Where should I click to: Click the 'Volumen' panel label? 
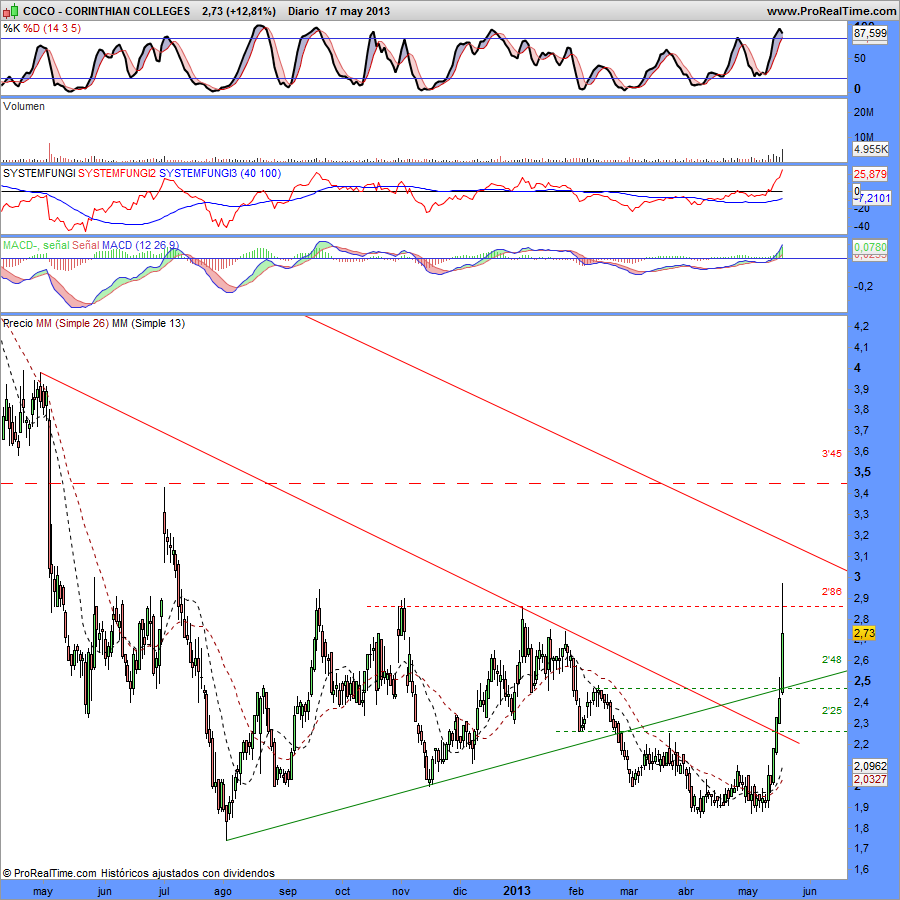(x=24, y=106)
